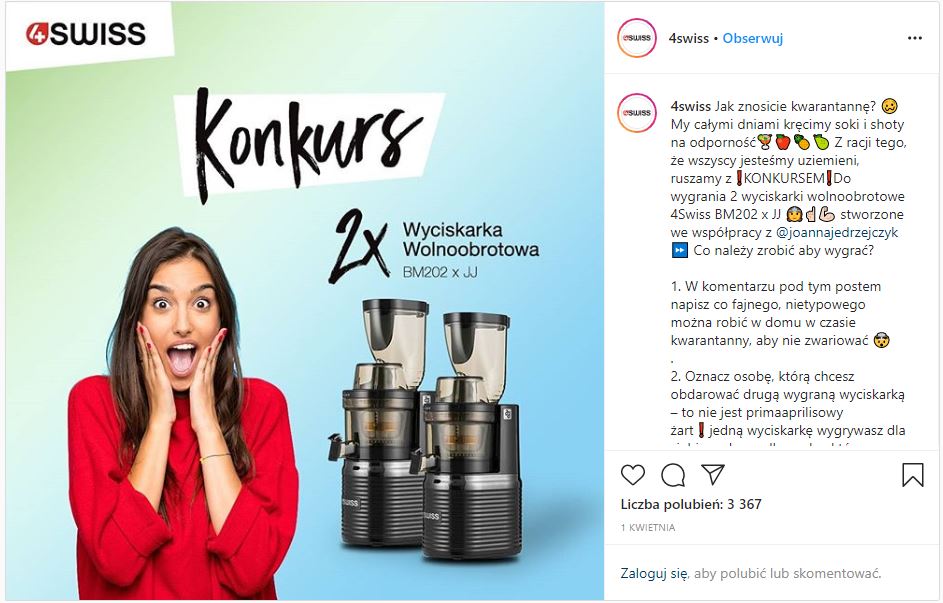Click Zaloguj się login link
Viewport: 943px width, 603px height.
click(x=654, y=574)
